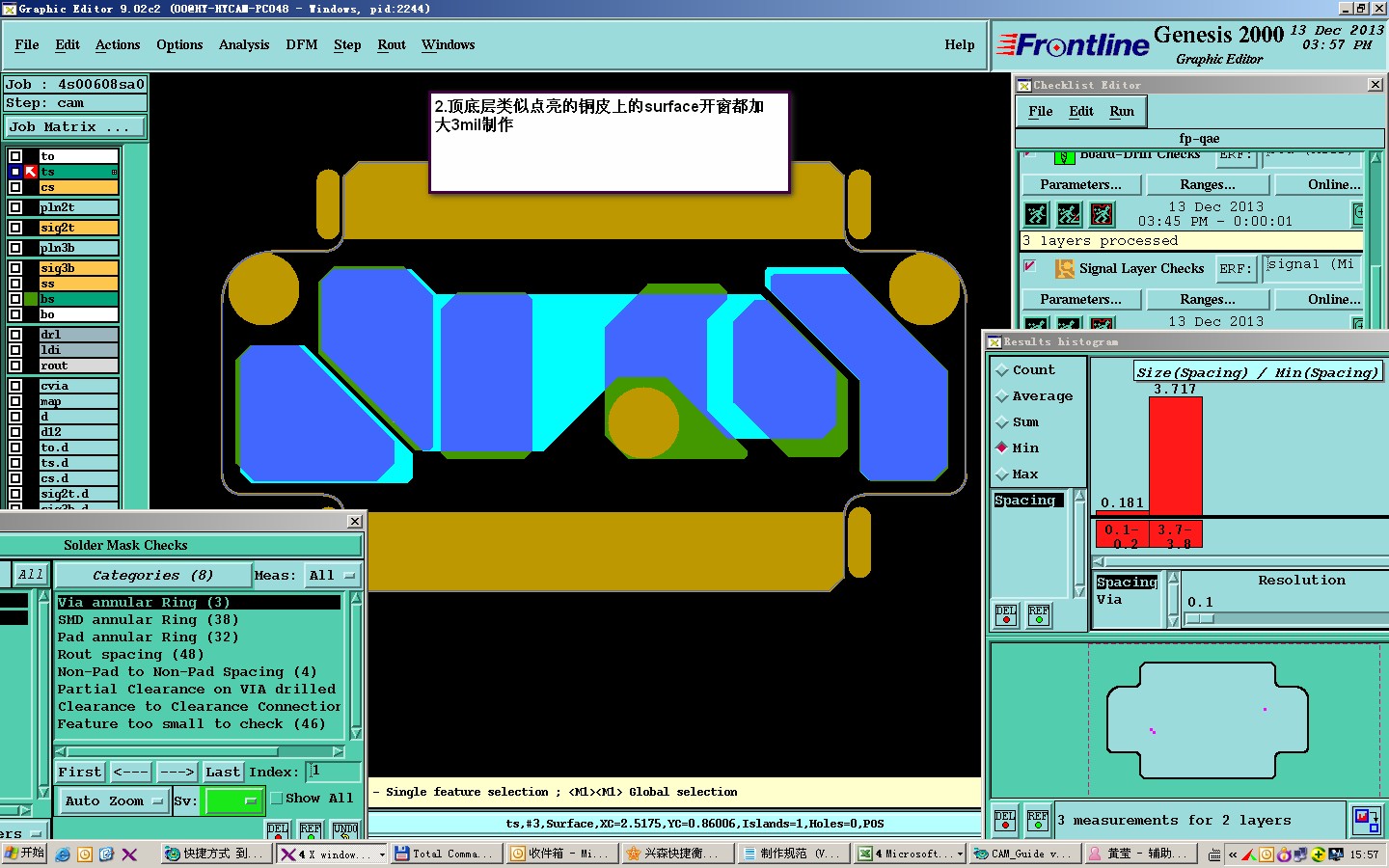Toggle visibility box of layer to
The width and height of the screenshot is (1389, 868).
click(x=15, y=156)
